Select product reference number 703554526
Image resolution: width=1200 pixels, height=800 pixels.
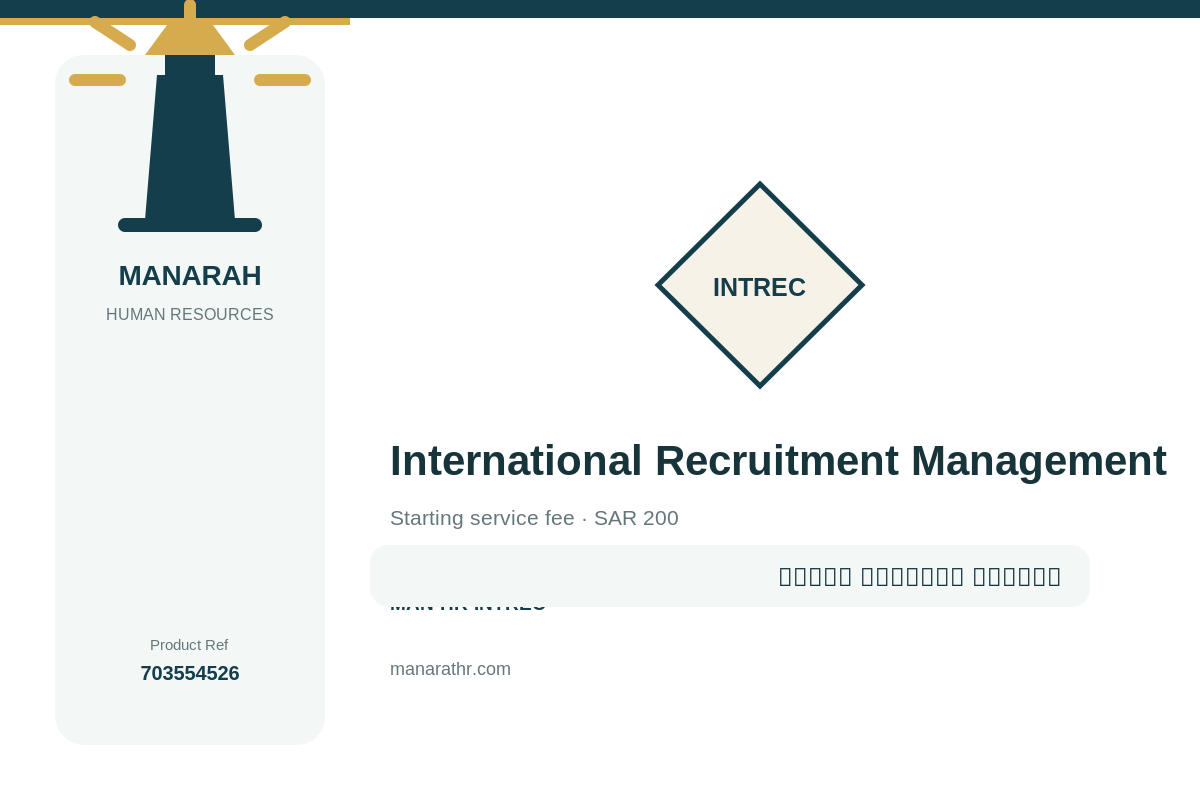tap(190, 673)
